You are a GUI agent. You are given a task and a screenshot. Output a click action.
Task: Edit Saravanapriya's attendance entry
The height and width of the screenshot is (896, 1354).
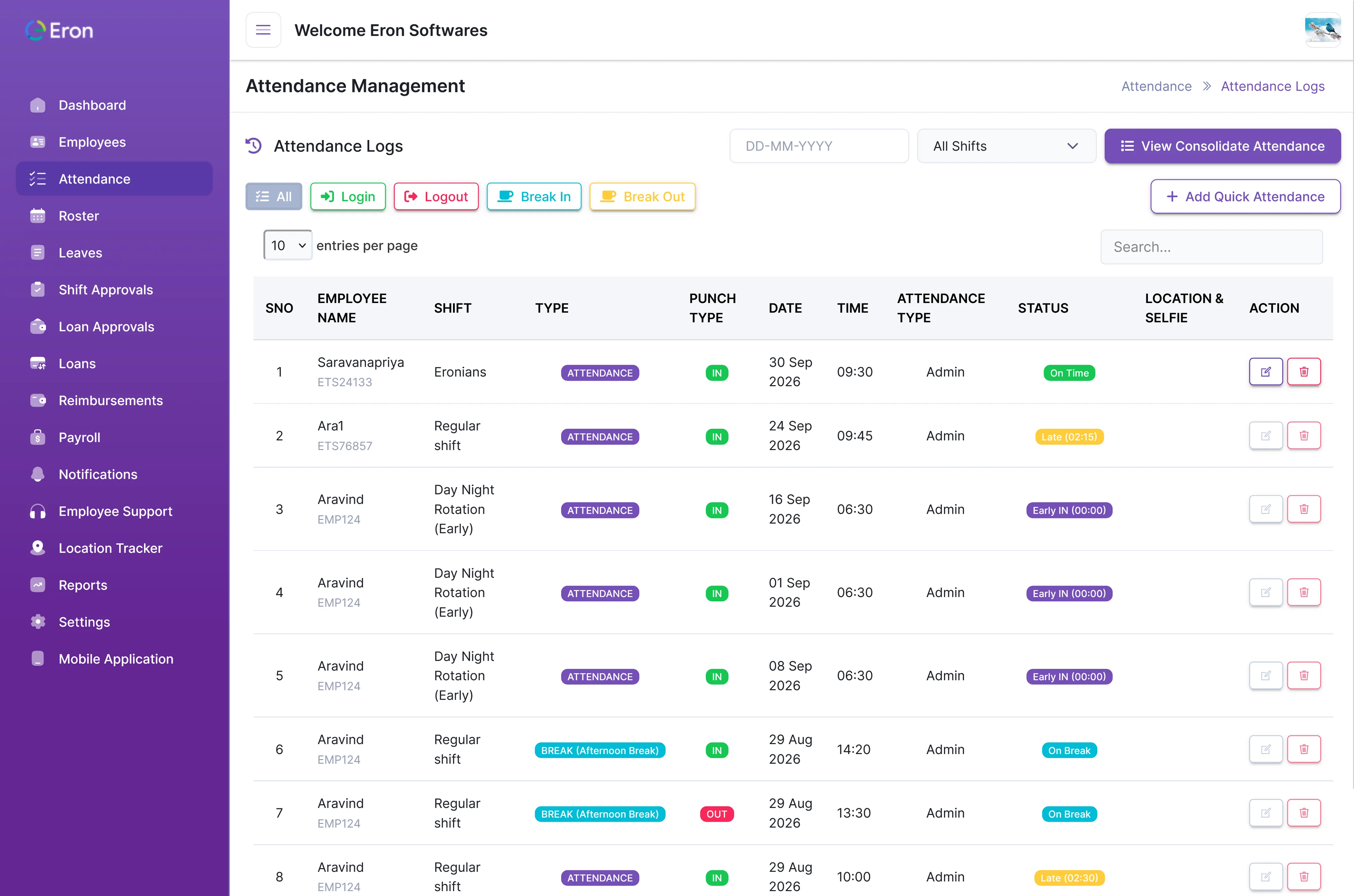(x=1265, y=372)
